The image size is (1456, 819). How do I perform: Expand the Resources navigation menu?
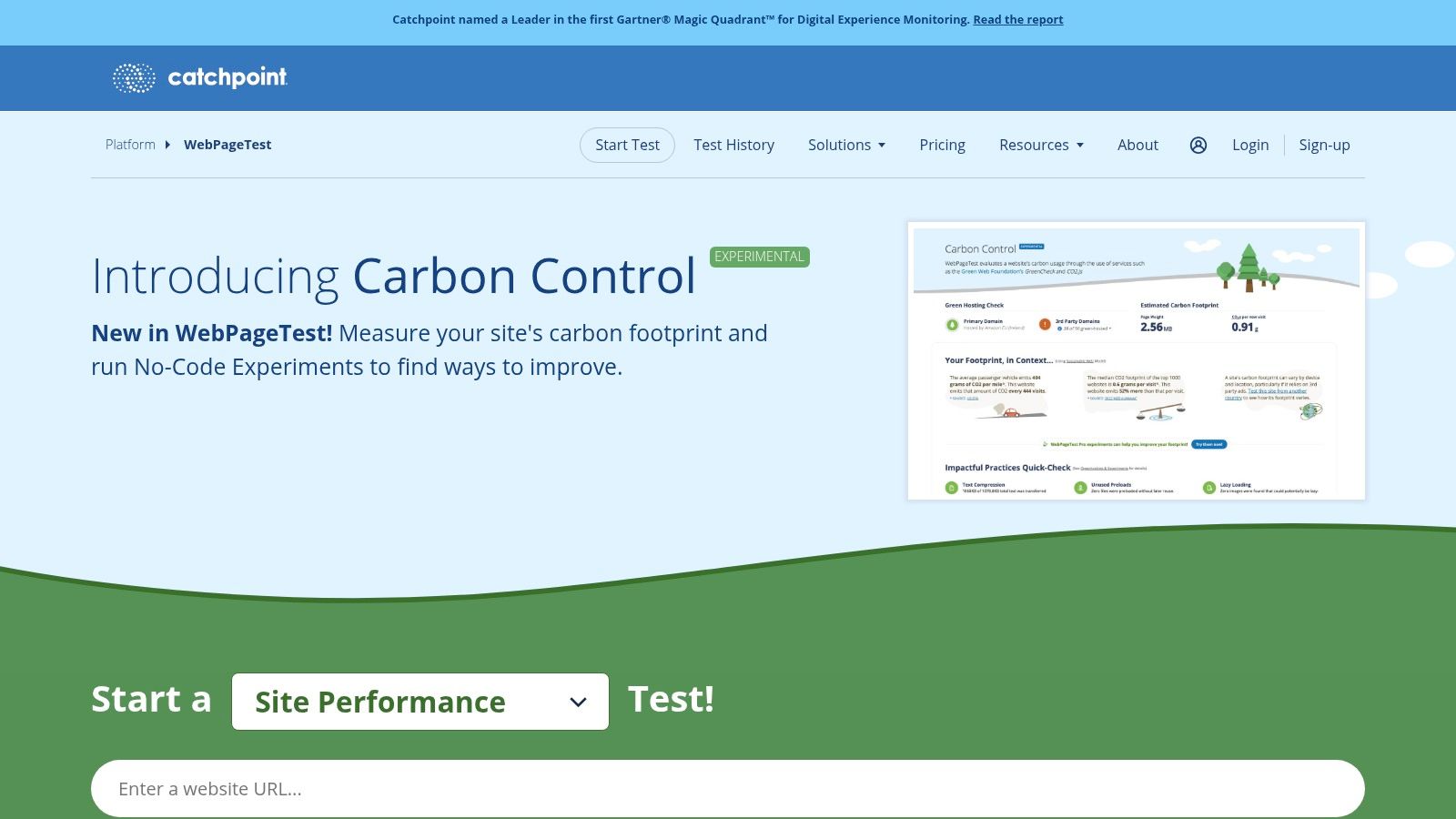coord(1041,145)
